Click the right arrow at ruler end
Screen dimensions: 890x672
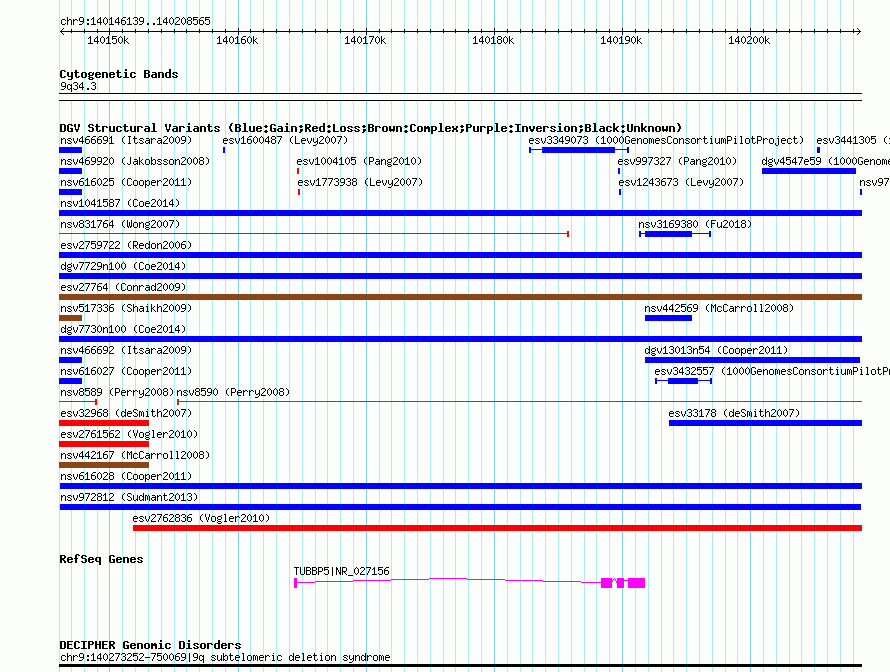pos(859,31)
